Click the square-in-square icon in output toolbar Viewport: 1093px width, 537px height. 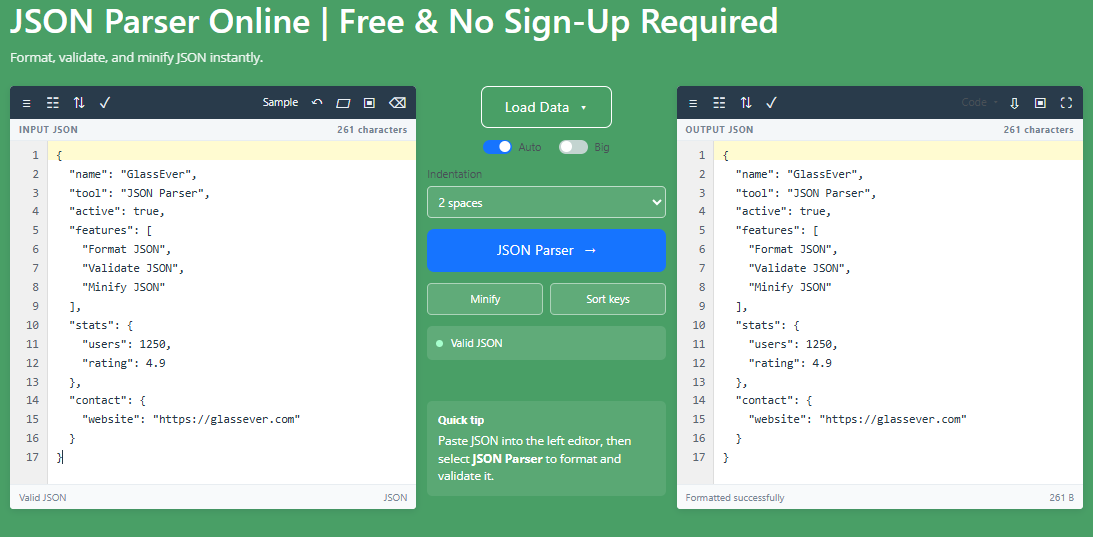tap(1040, 103)
